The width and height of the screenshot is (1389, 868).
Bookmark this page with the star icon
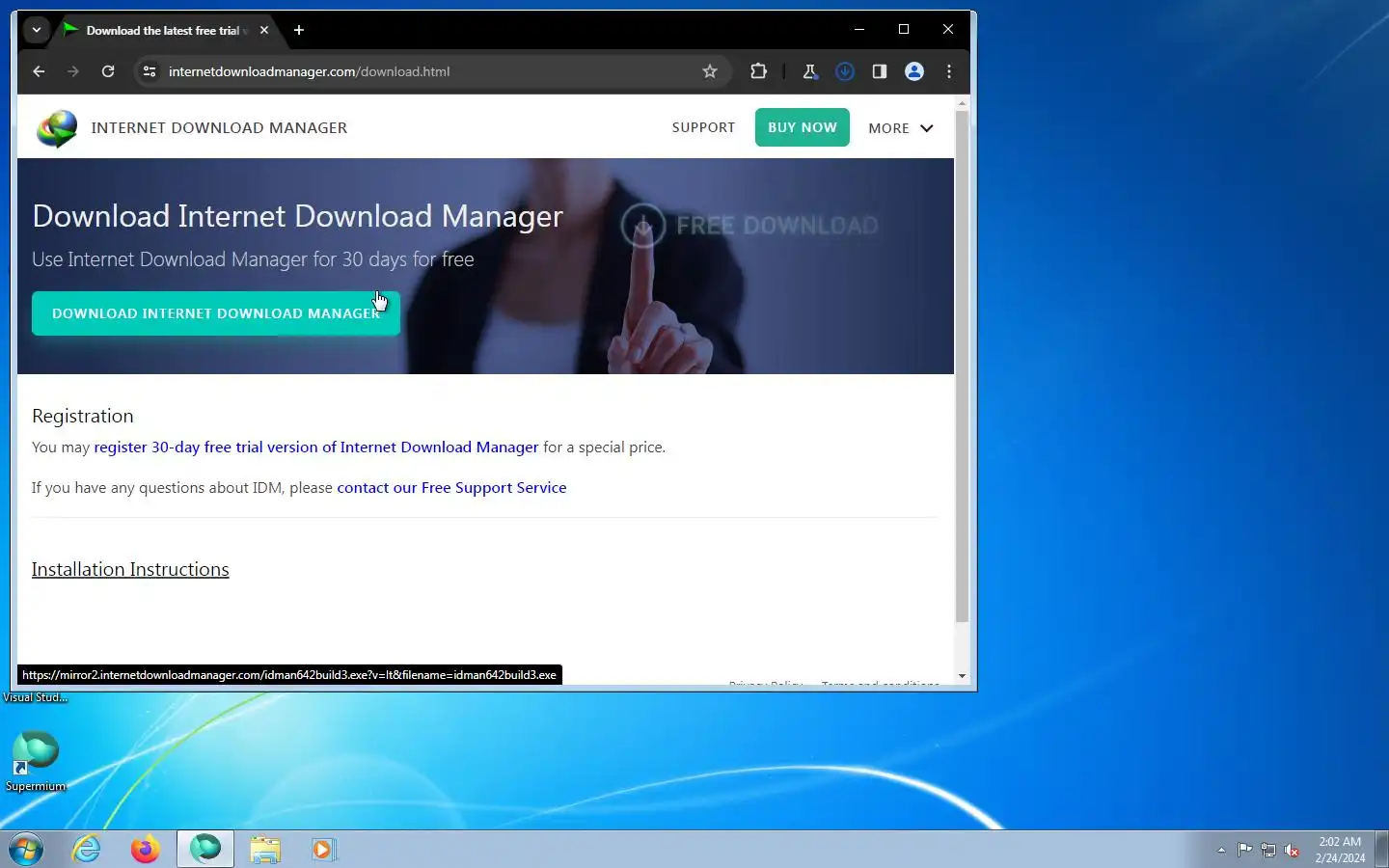point(710,71)
